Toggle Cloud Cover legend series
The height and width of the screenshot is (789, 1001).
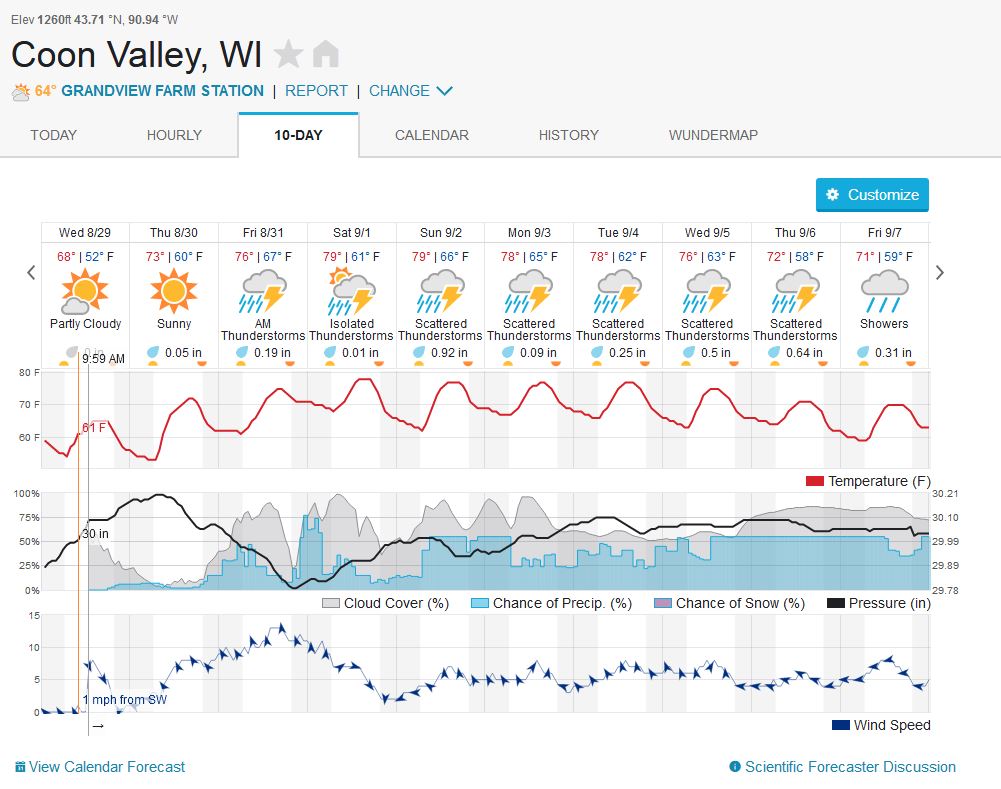click(386, 603)
